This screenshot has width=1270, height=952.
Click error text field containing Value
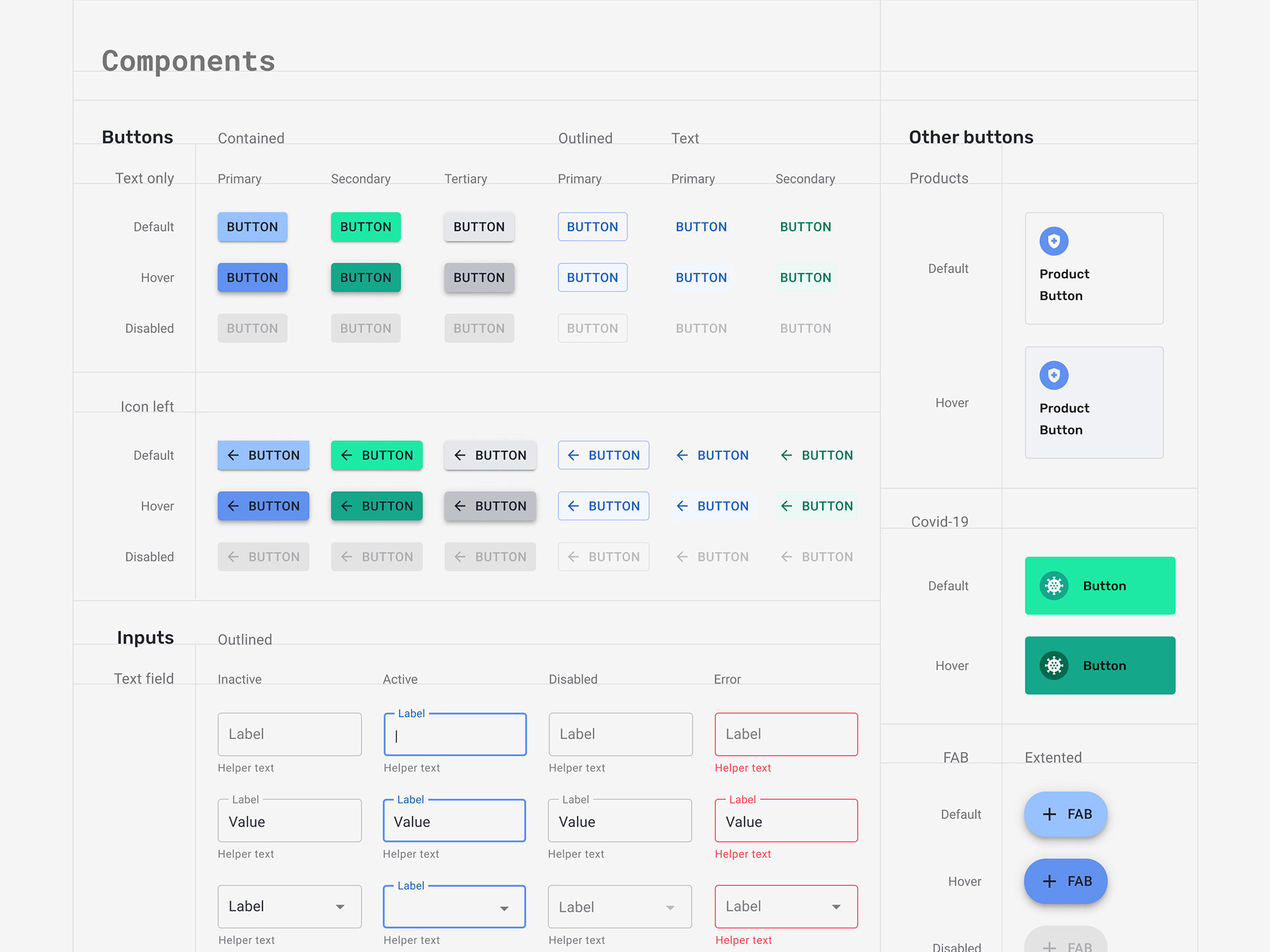[x=786, y=821]
